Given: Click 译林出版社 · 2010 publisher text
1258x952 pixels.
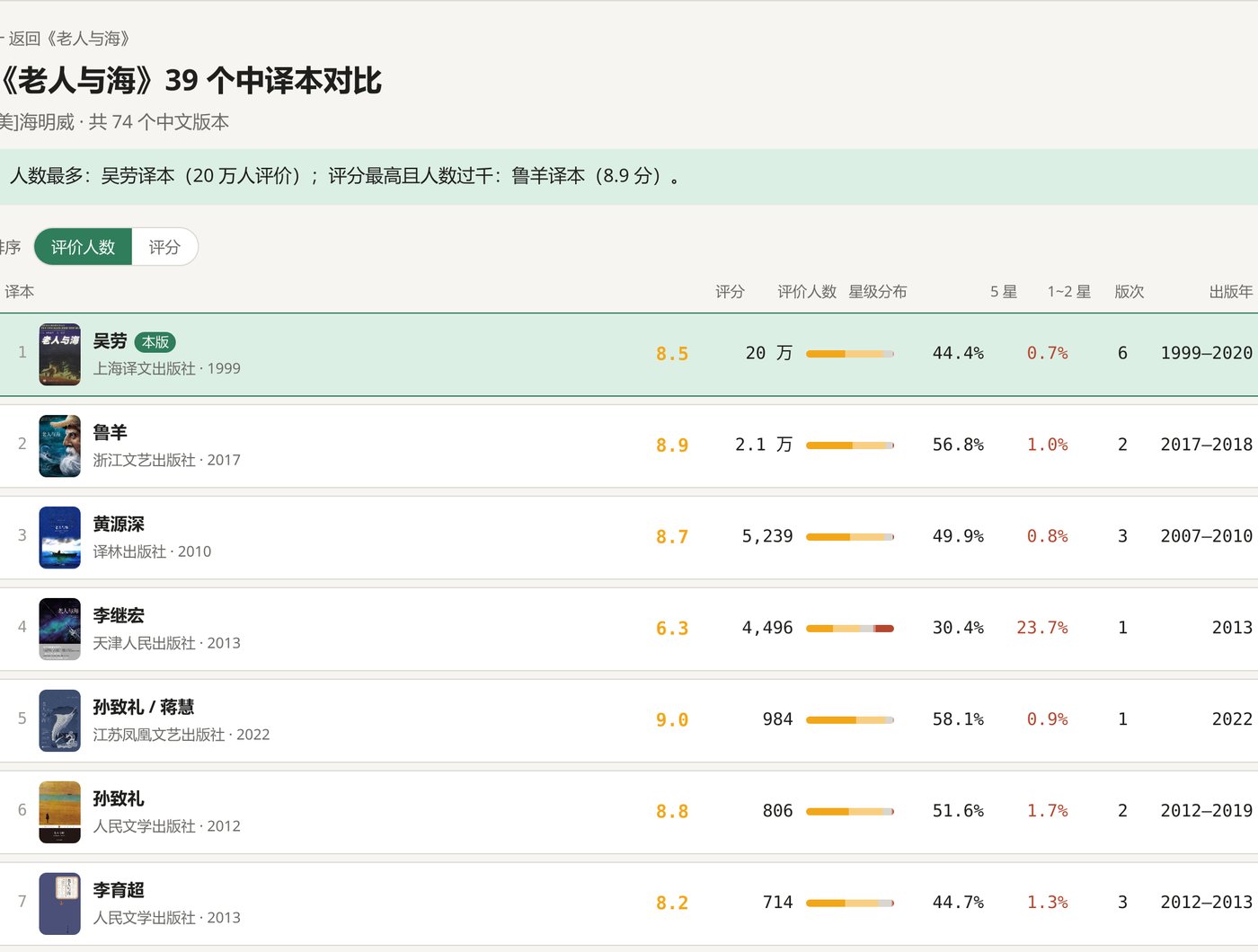Looking at the screenshot, I should pos(153,551).
